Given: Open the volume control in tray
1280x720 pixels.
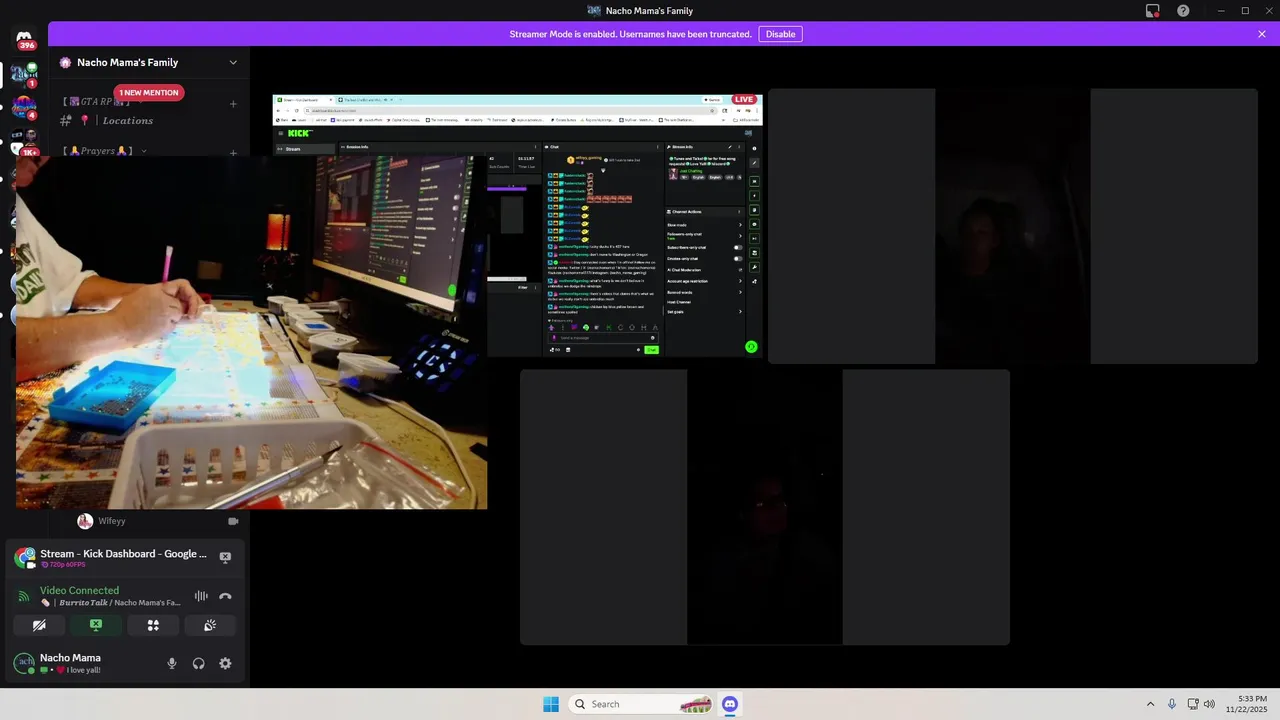Looking at the screenshot, I should pos(1210,704).
